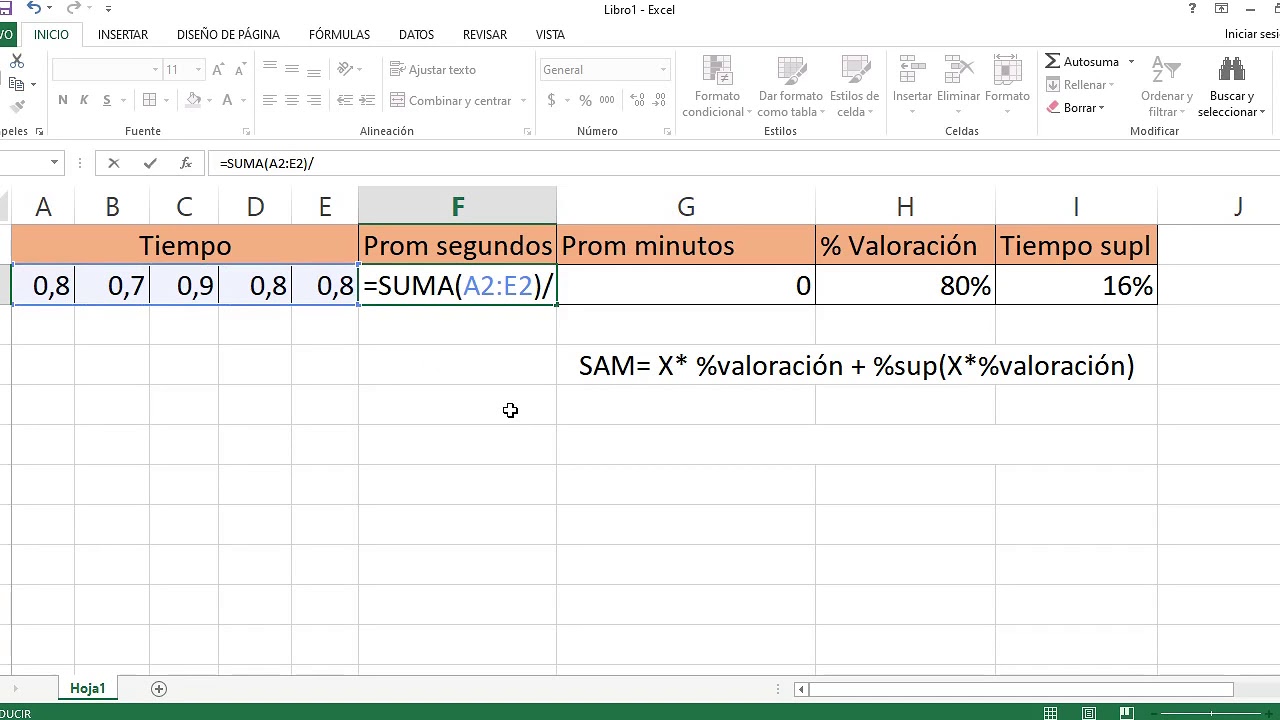The width and height of the screenshot is (1280, 720).
Task: Click the insert function fx button
Action: pos(186,163)
